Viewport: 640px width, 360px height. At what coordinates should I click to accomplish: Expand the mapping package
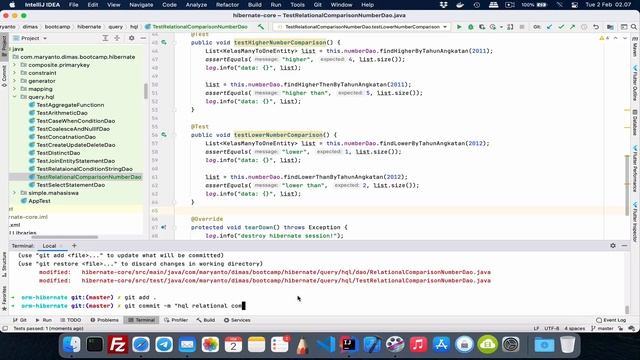click(x=14, y=89)
